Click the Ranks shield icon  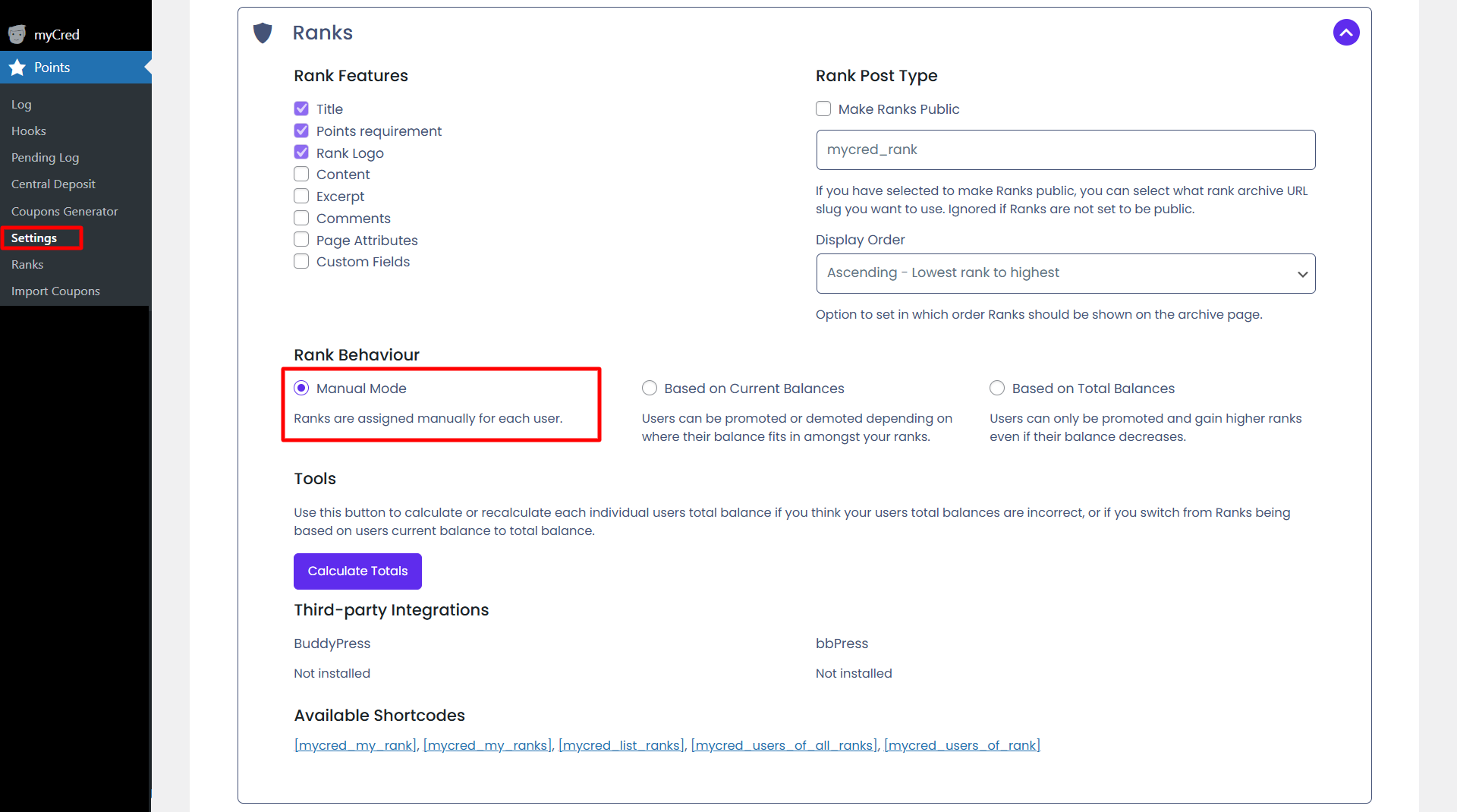(x=263, y=33)
